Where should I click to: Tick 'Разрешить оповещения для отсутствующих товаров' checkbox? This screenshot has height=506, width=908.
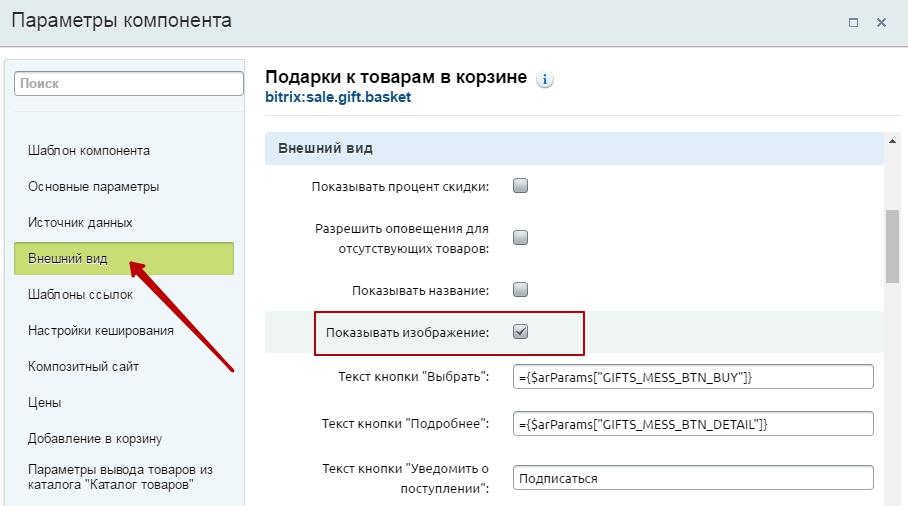coord(520,238)
